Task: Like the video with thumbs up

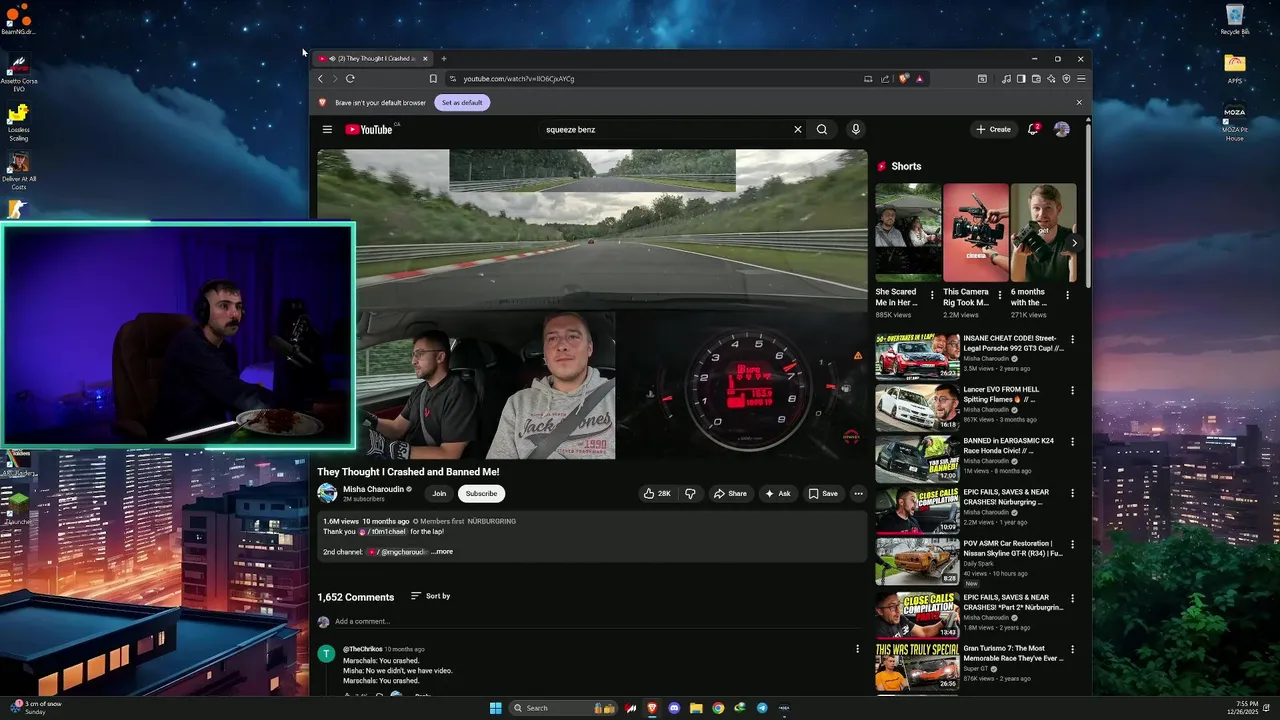Action: (x=657, y=493)
